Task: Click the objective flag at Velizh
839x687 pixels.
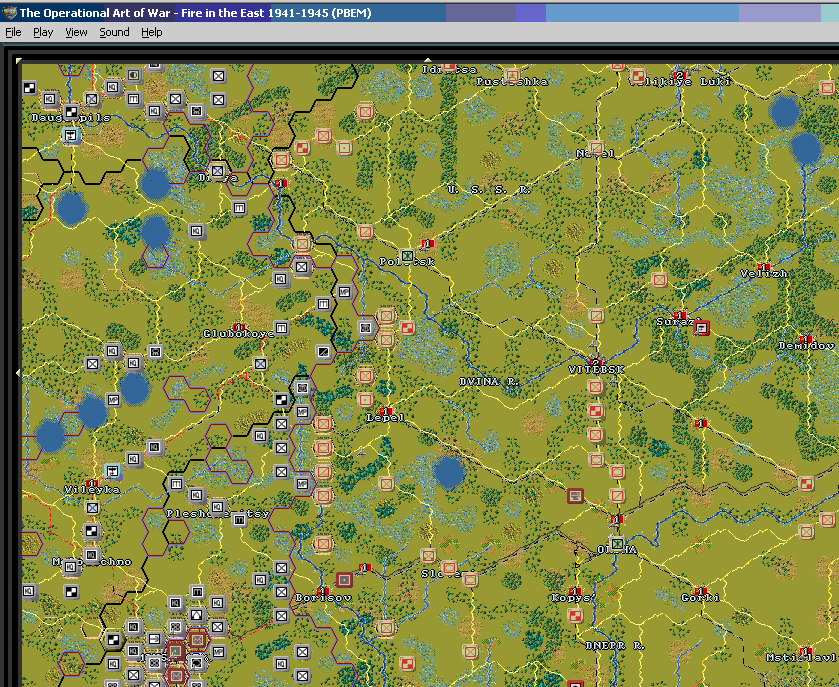Action: 764,266
